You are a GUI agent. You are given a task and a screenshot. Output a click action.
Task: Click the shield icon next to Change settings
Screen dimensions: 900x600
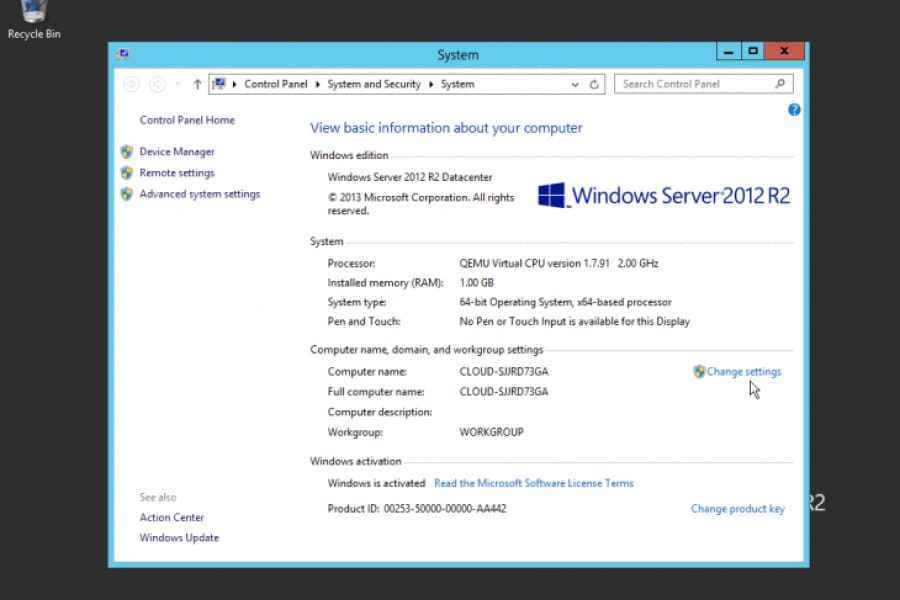click(699, 371)
